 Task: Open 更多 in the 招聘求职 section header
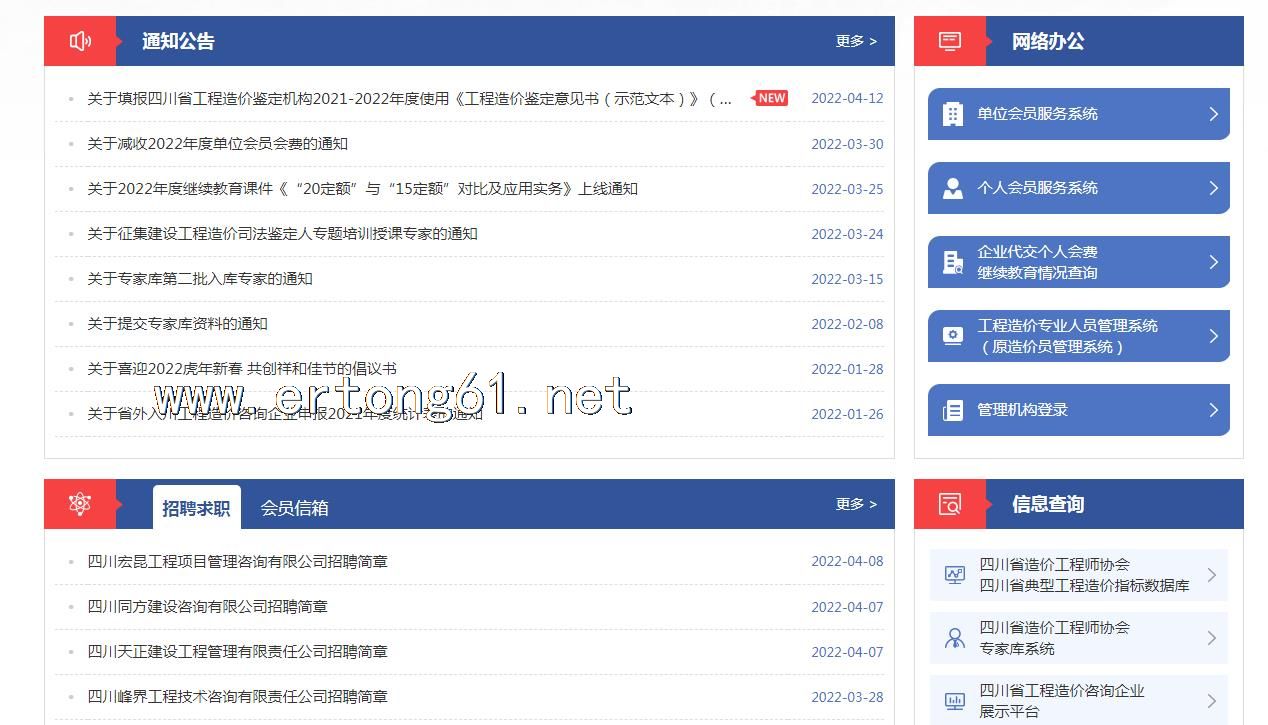point(856,504)
